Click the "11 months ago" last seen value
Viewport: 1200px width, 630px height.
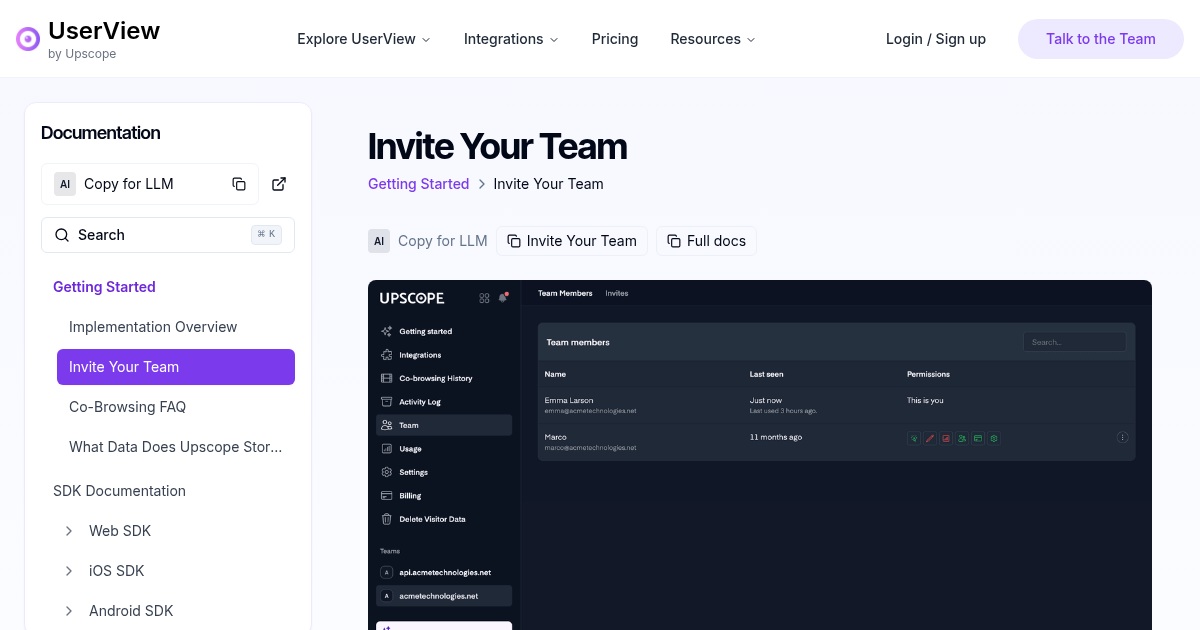tap(776, 437)
